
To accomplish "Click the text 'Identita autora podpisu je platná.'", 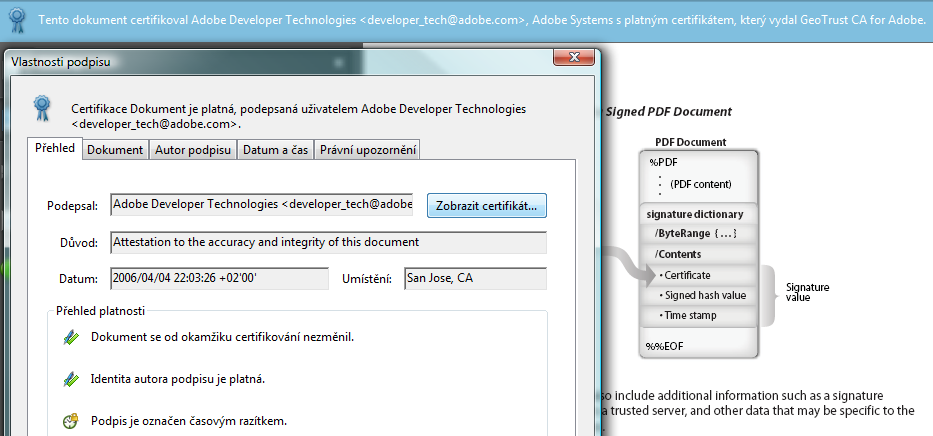I will click(178, 379).
